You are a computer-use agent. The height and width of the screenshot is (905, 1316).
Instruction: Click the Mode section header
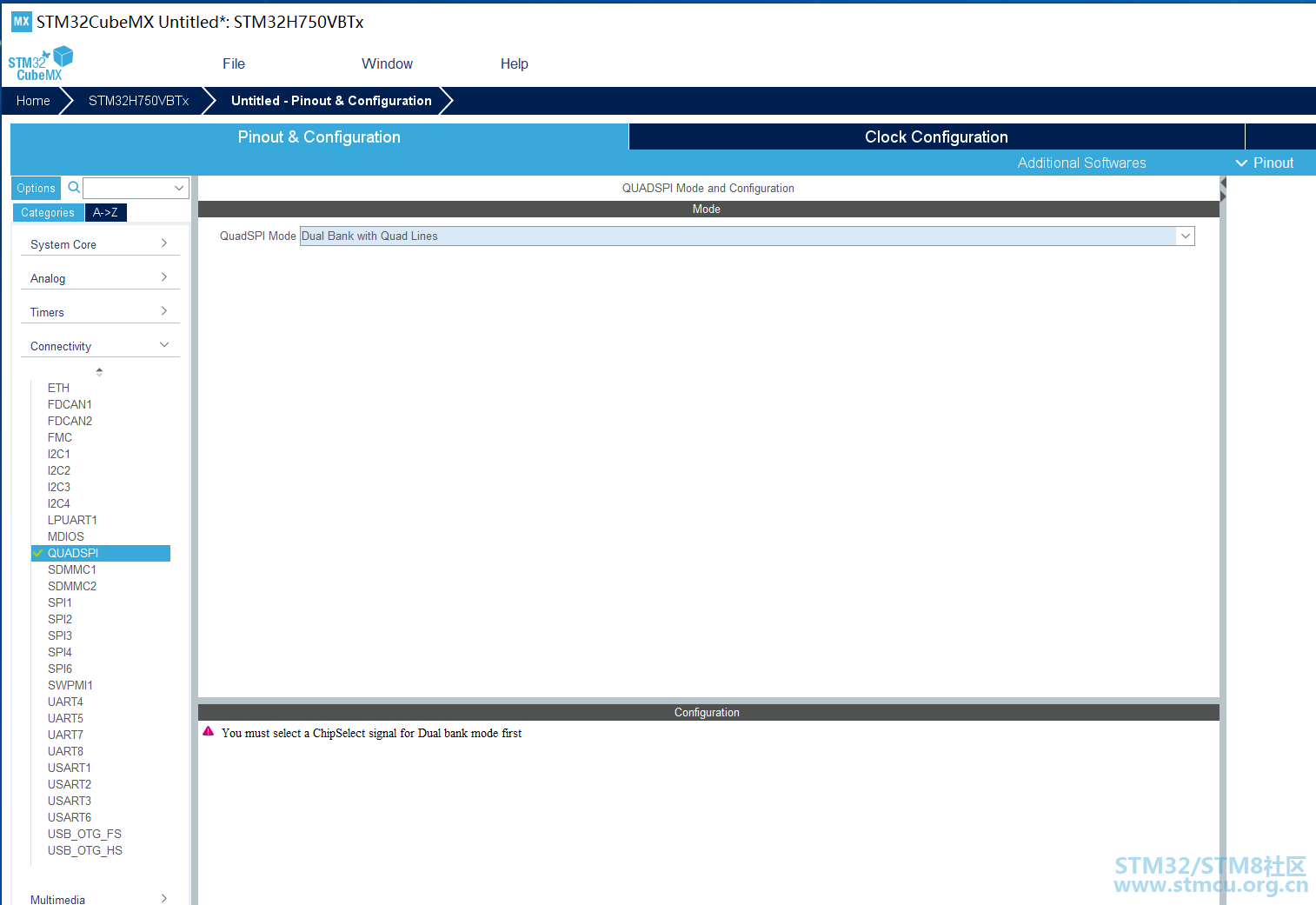[708, 209]
